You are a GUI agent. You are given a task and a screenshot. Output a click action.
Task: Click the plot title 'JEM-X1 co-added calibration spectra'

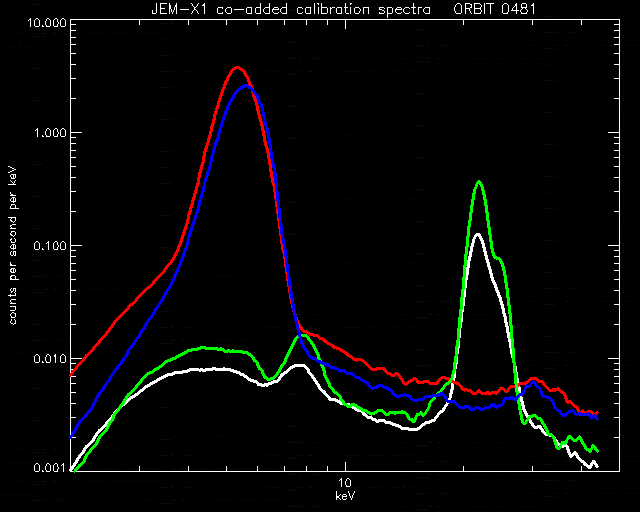(291, 9)
